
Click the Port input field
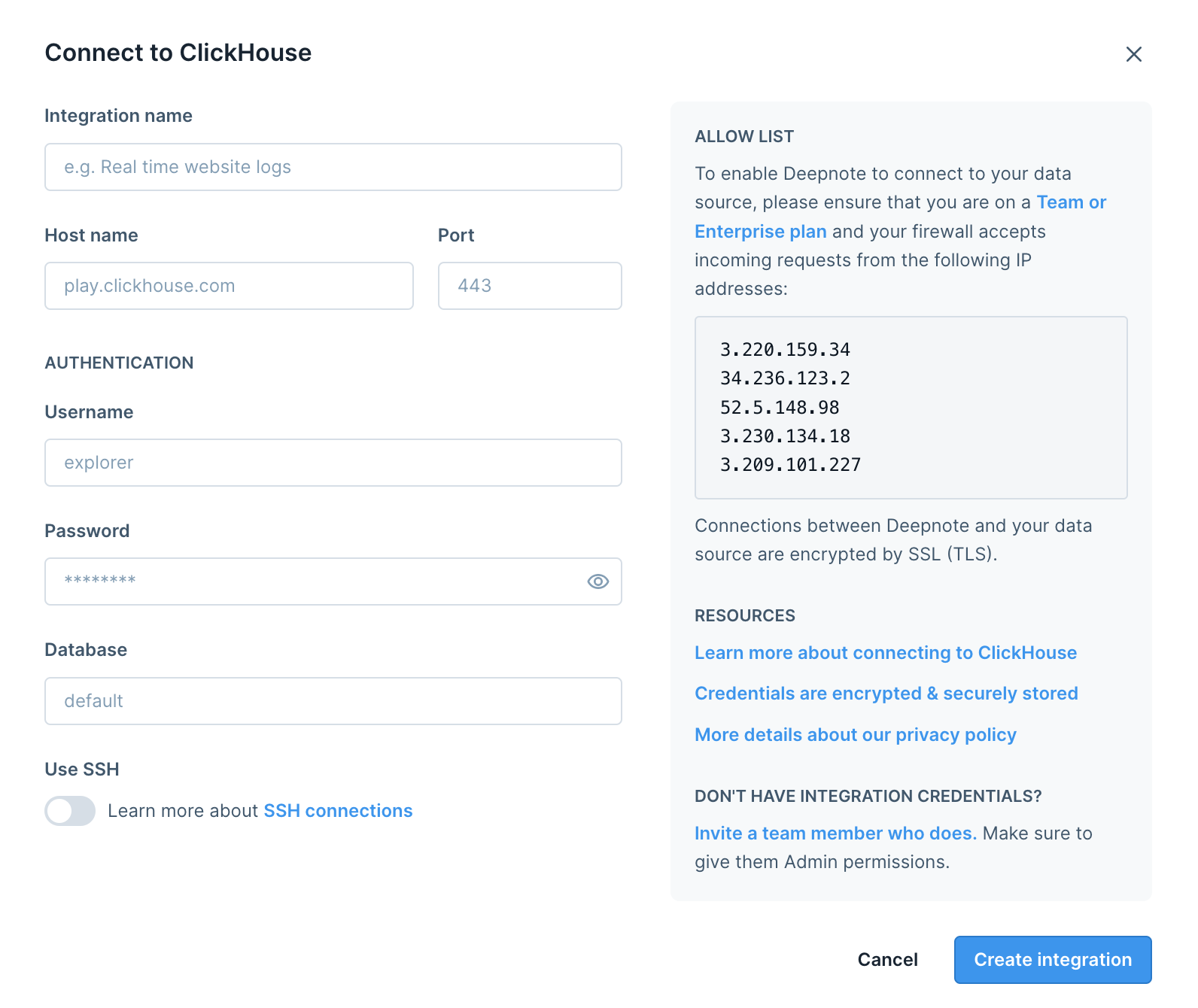530,286
